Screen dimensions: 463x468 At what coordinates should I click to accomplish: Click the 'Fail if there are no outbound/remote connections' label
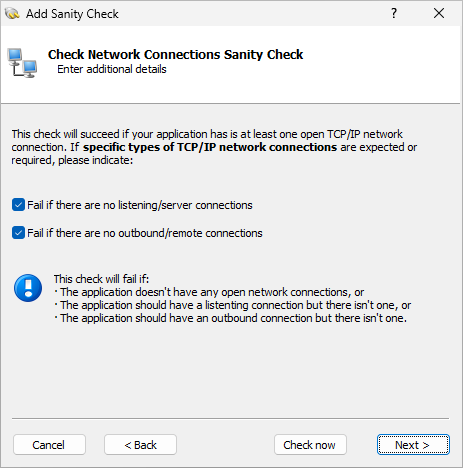(145, 233)
